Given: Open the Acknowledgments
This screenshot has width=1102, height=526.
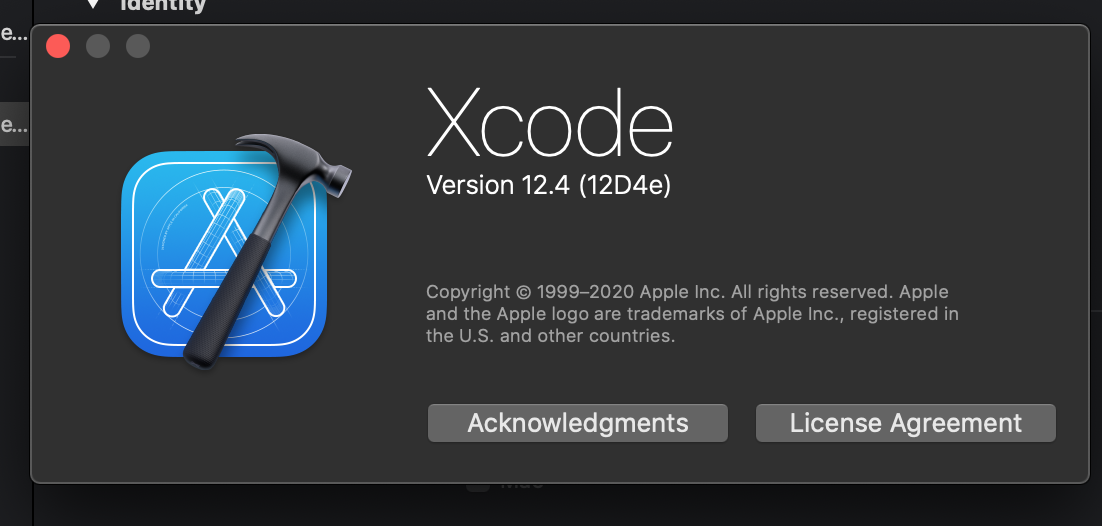Looking at the screenshot, I should pyautogui.click(x=577, y=423).
